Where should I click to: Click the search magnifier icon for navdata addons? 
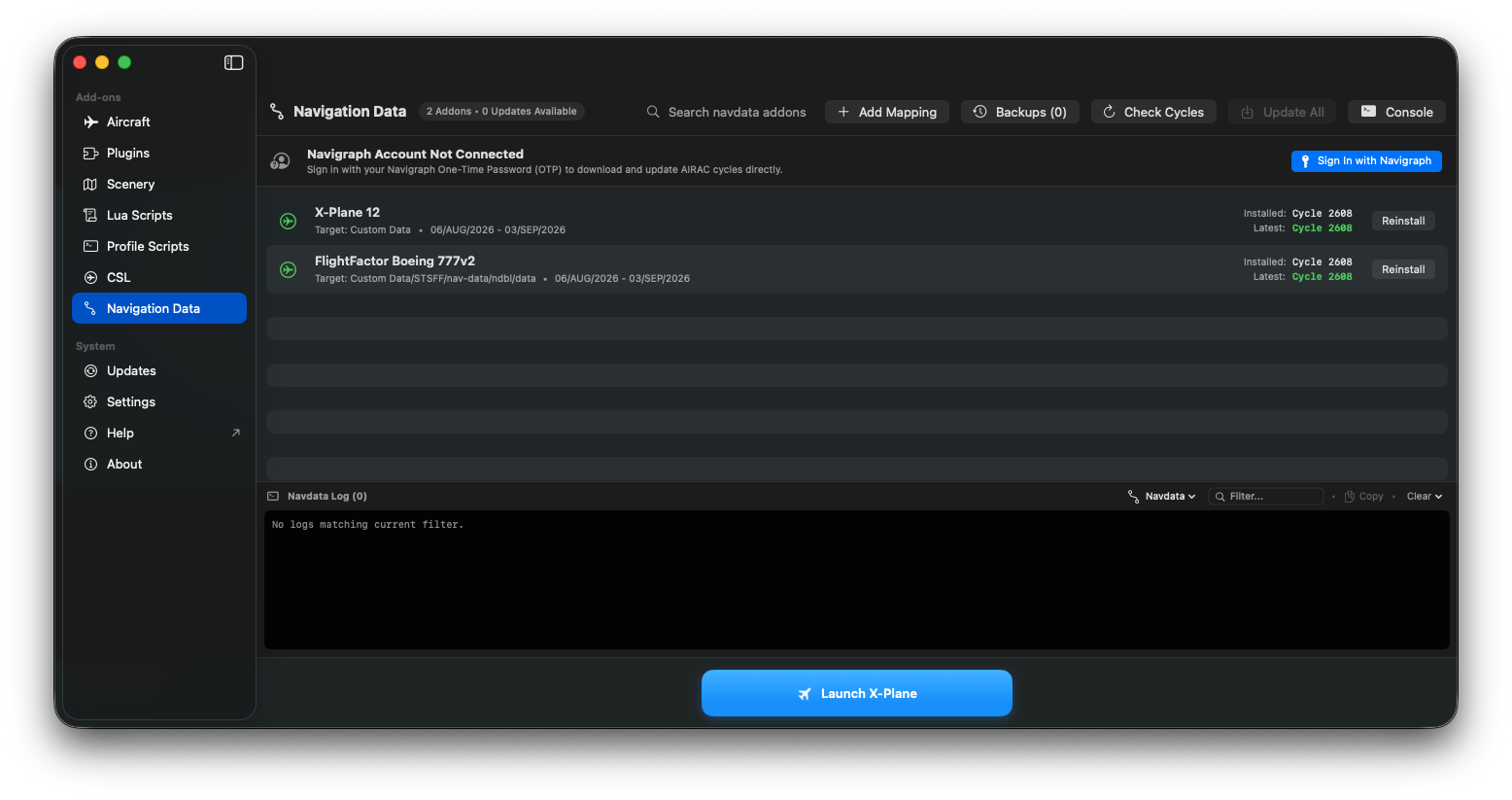coord(653,112)
